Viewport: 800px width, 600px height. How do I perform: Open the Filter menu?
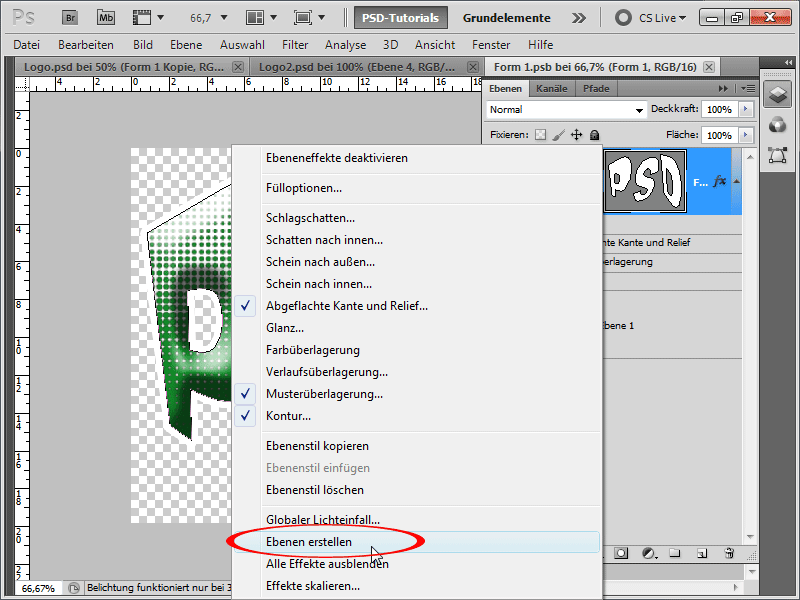click(x=295, y=45)
